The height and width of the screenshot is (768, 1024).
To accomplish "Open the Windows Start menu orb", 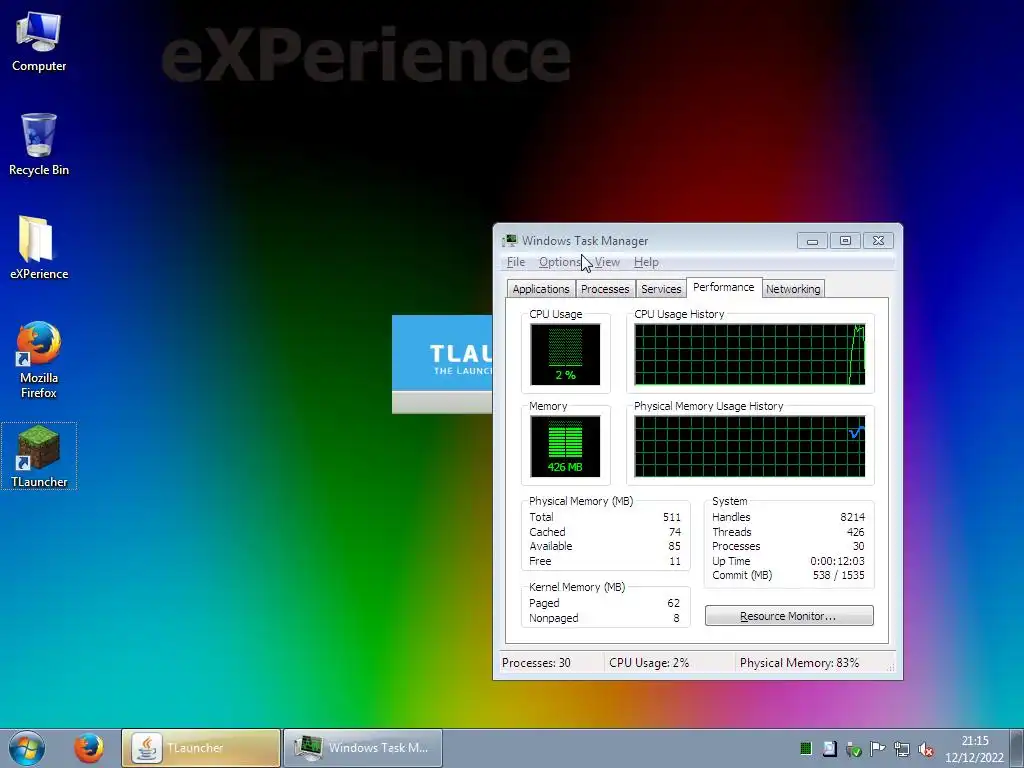I will (27, 748).
